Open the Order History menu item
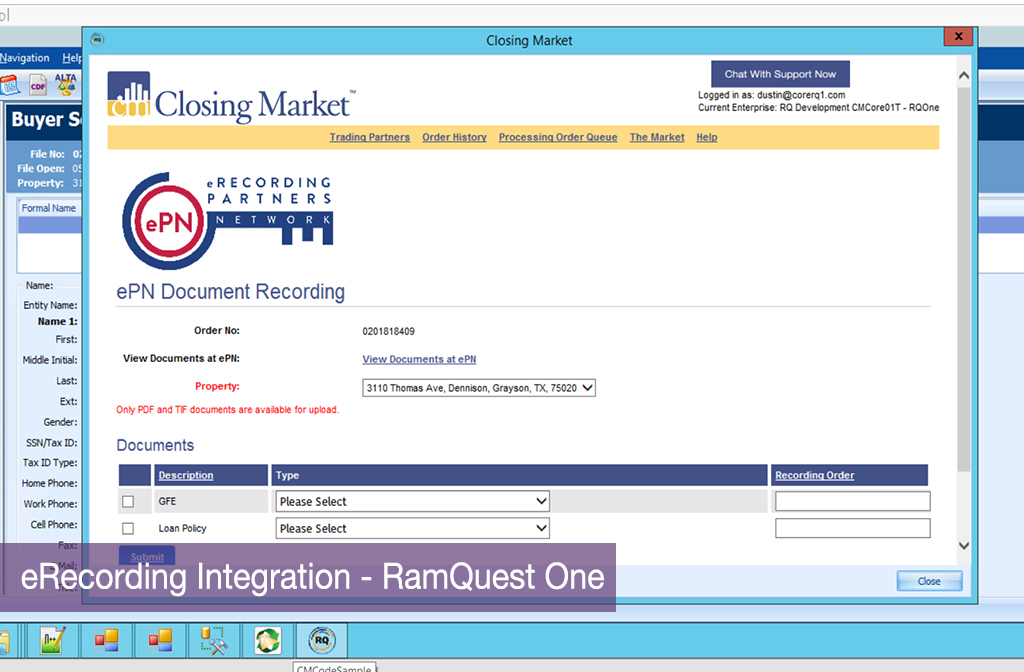The image size is (1024, 672). (454, 137)
